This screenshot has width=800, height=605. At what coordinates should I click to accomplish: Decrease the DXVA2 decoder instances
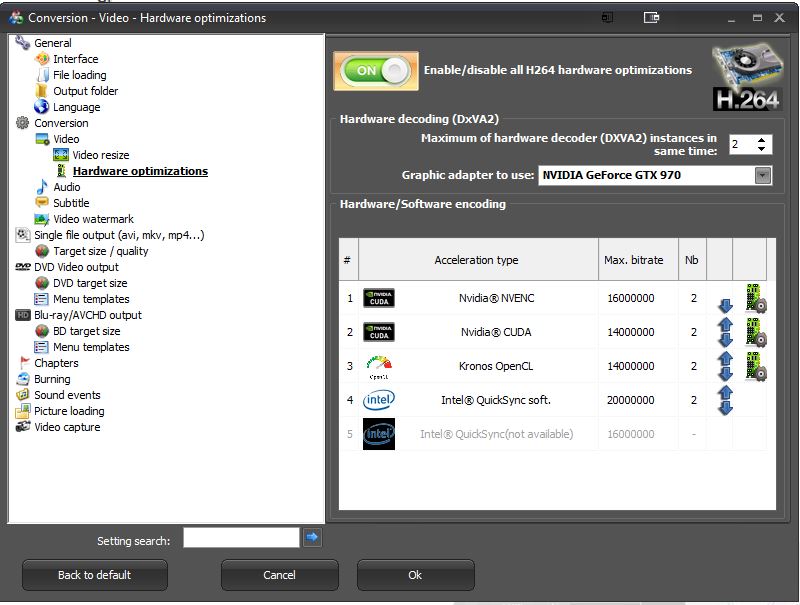click(x=761, y=149)
